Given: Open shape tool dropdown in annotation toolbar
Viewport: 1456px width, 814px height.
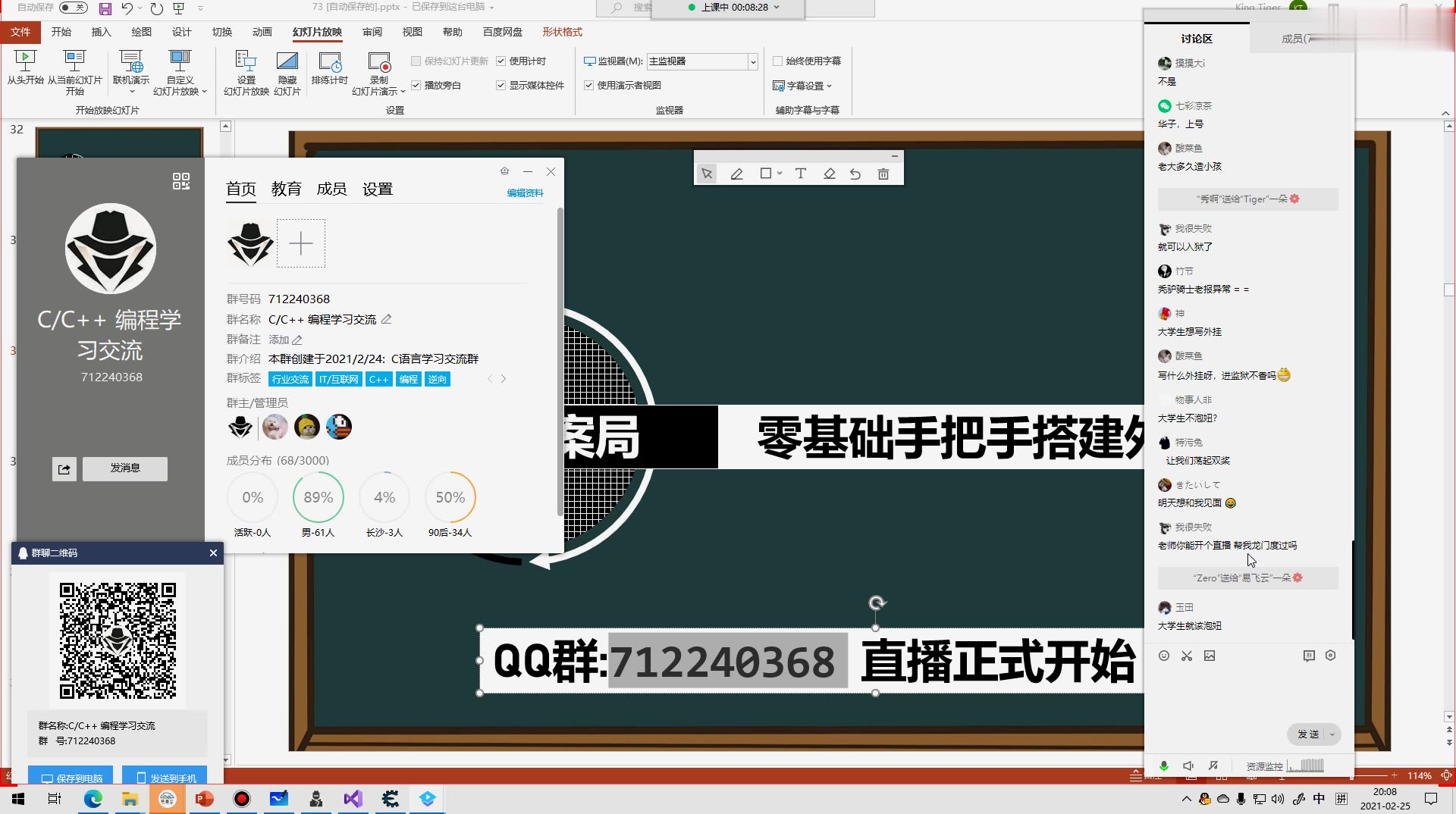Looking at the screenshot, I should click(x=780, y=174).
